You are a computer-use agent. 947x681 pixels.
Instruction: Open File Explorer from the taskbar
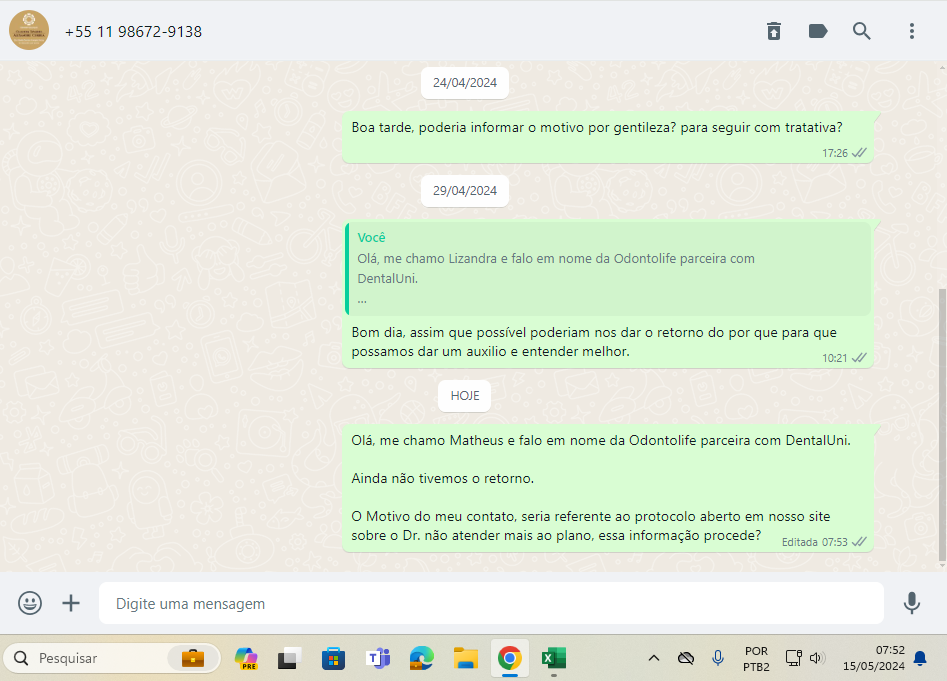[x=465, y=658]
